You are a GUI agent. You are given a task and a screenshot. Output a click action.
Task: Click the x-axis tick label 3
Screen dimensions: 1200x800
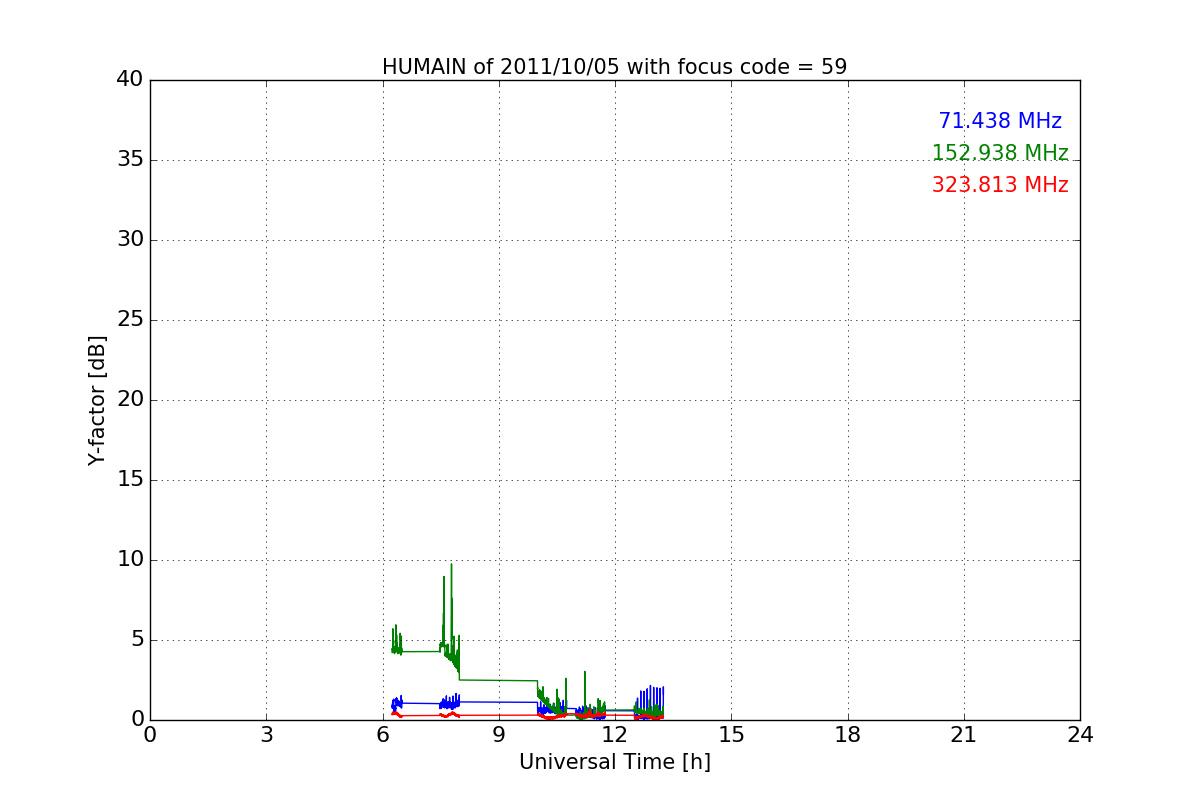coord(266,735)
